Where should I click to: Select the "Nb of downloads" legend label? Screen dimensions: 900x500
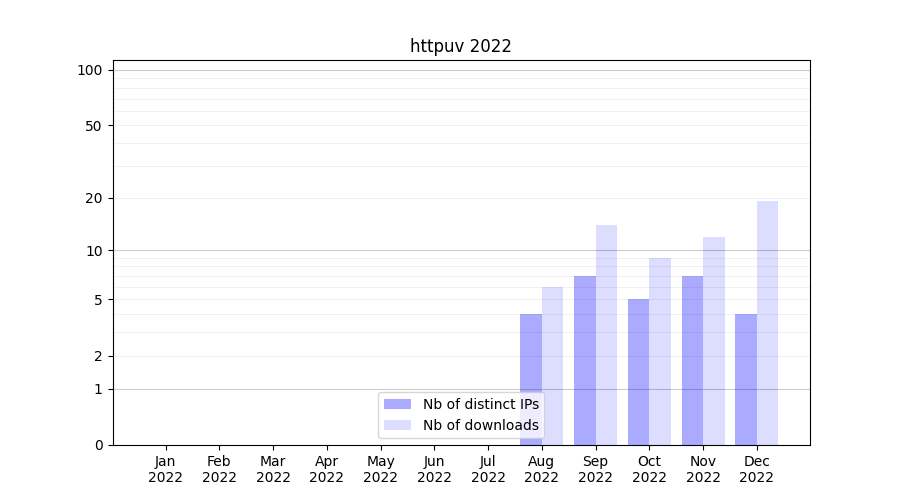point(480,425)
